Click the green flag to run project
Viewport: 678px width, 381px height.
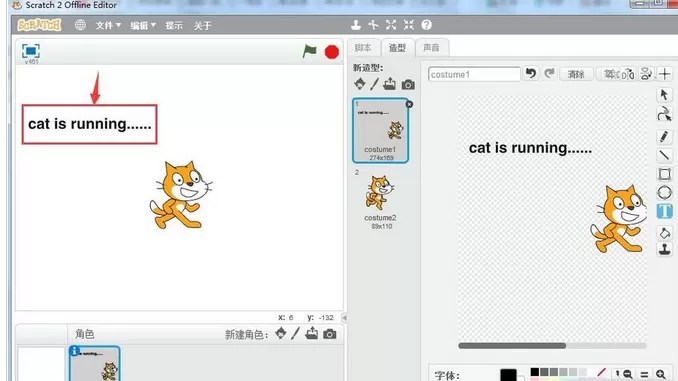[310, 51]
